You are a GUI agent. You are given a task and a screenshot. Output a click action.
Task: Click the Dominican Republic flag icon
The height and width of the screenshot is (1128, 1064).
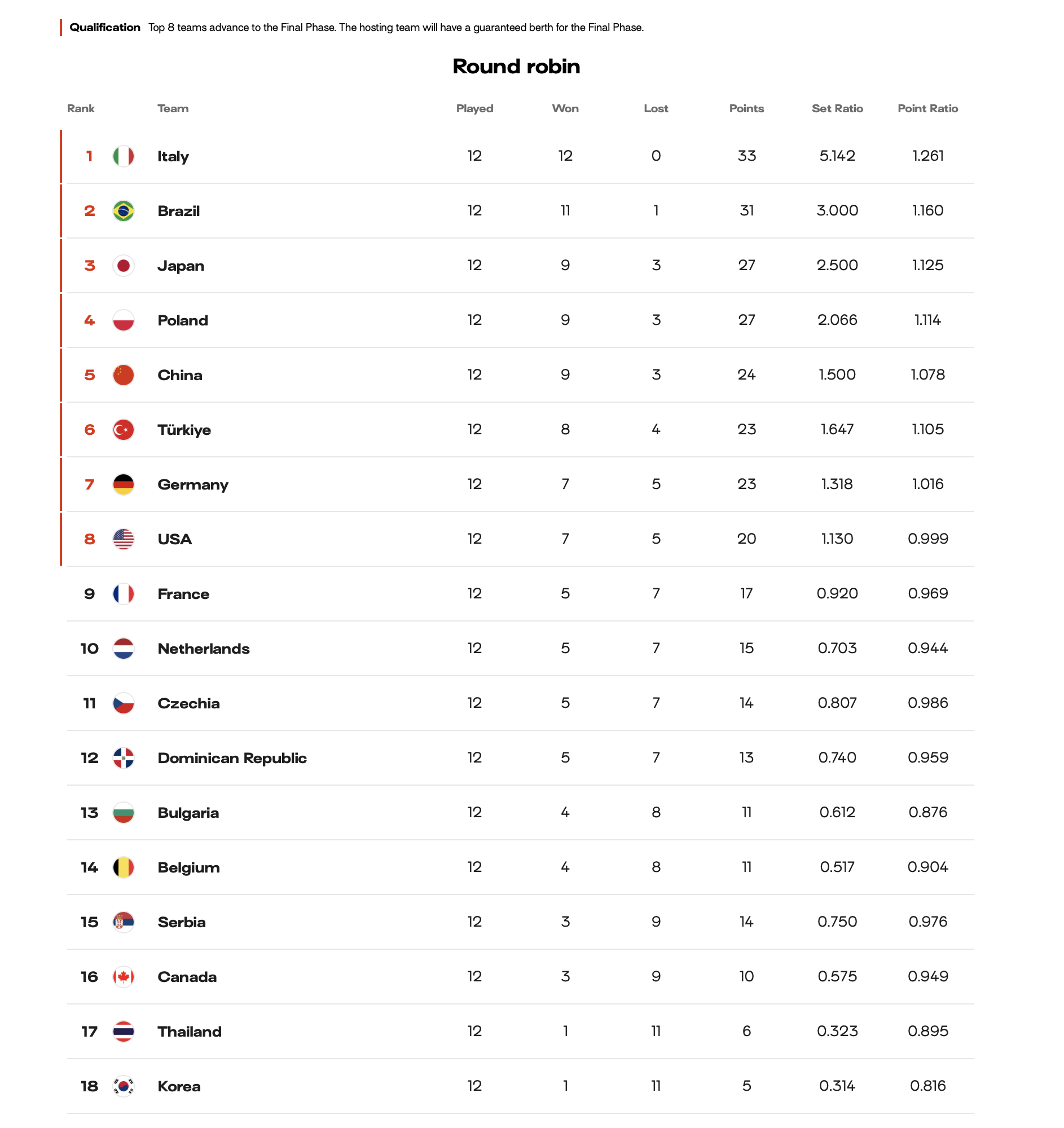123,758
